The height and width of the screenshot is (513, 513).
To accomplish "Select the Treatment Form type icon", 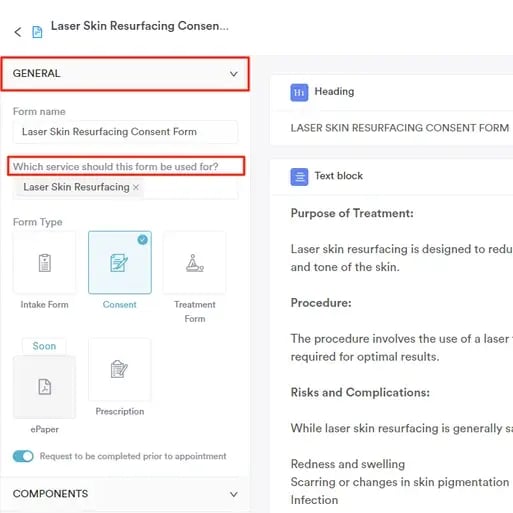I will 195,263.
